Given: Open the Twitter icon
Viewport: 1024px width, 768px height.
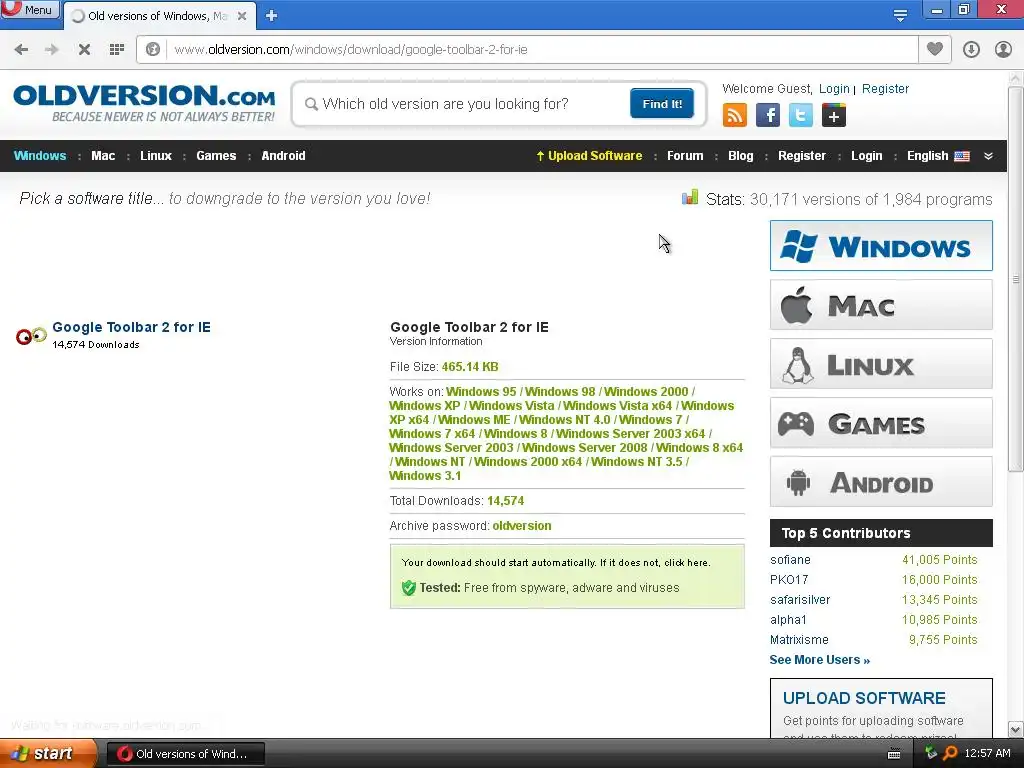Looking at the screenshot, I should click(800, 116).
